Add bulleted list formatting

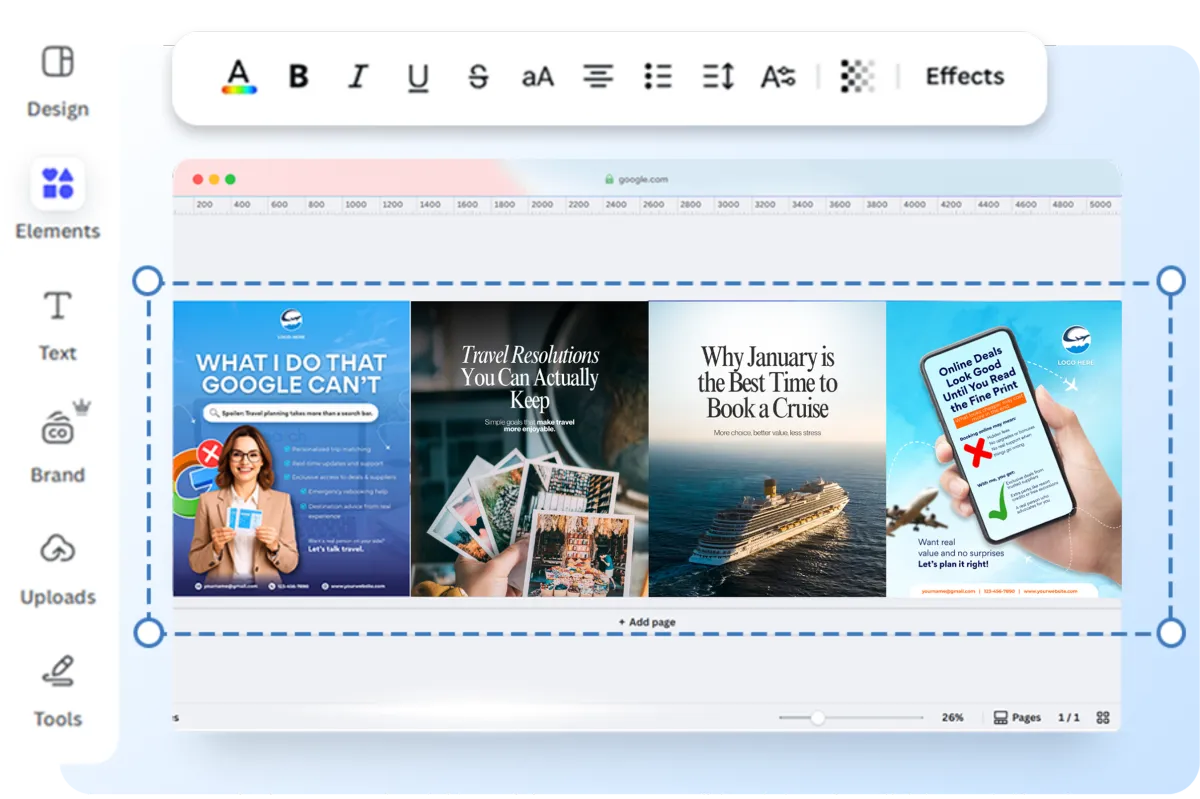658,77
